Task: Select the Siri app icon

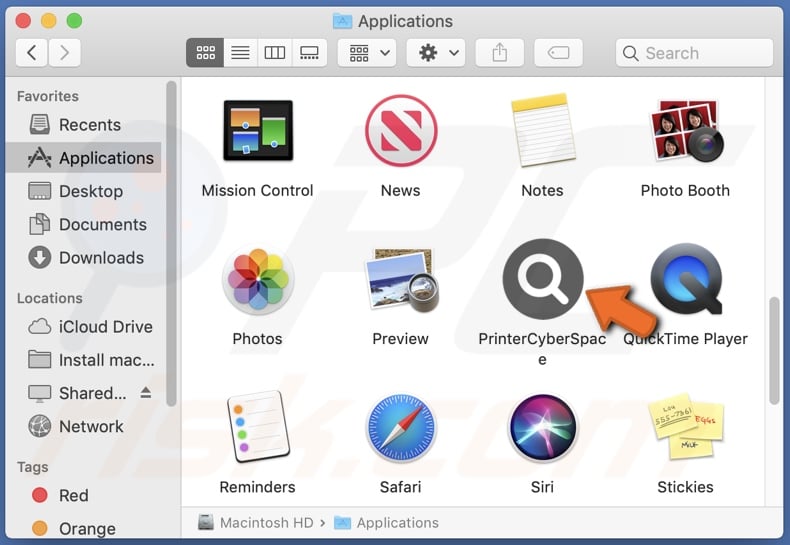Action: click(543, 428)
